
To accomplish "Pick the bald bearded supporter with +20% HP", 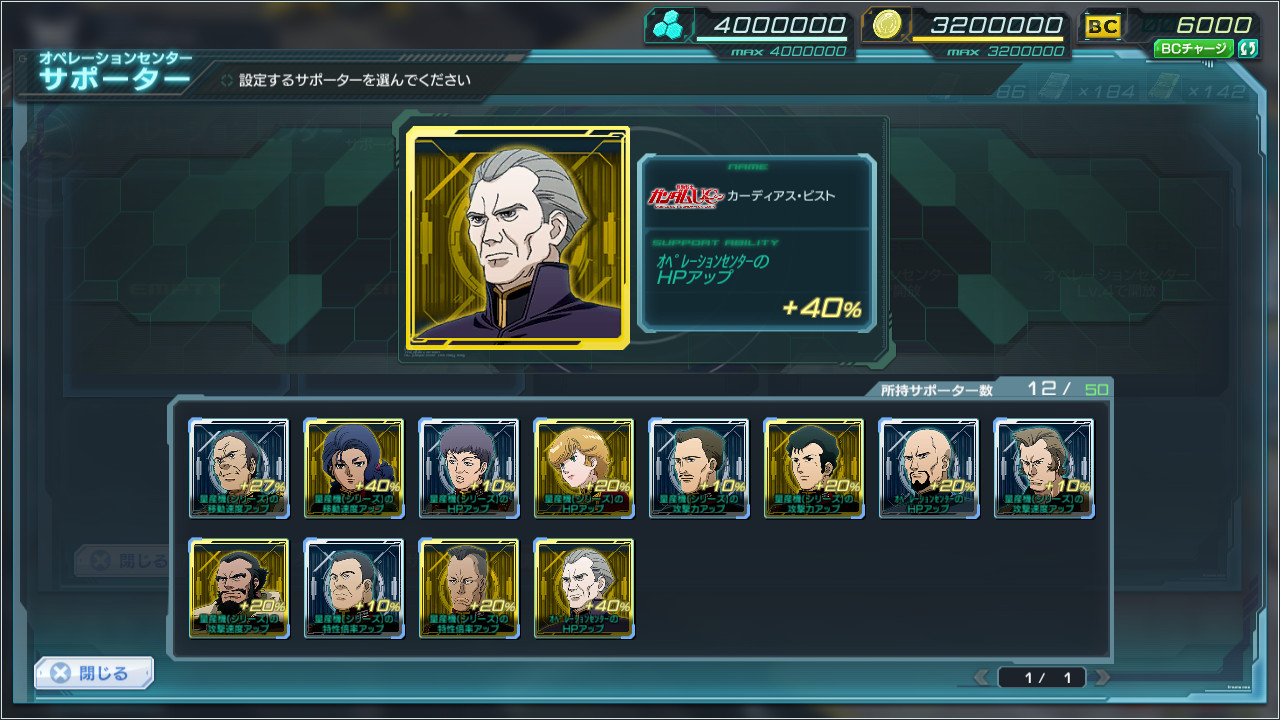I will coord(929,468).
